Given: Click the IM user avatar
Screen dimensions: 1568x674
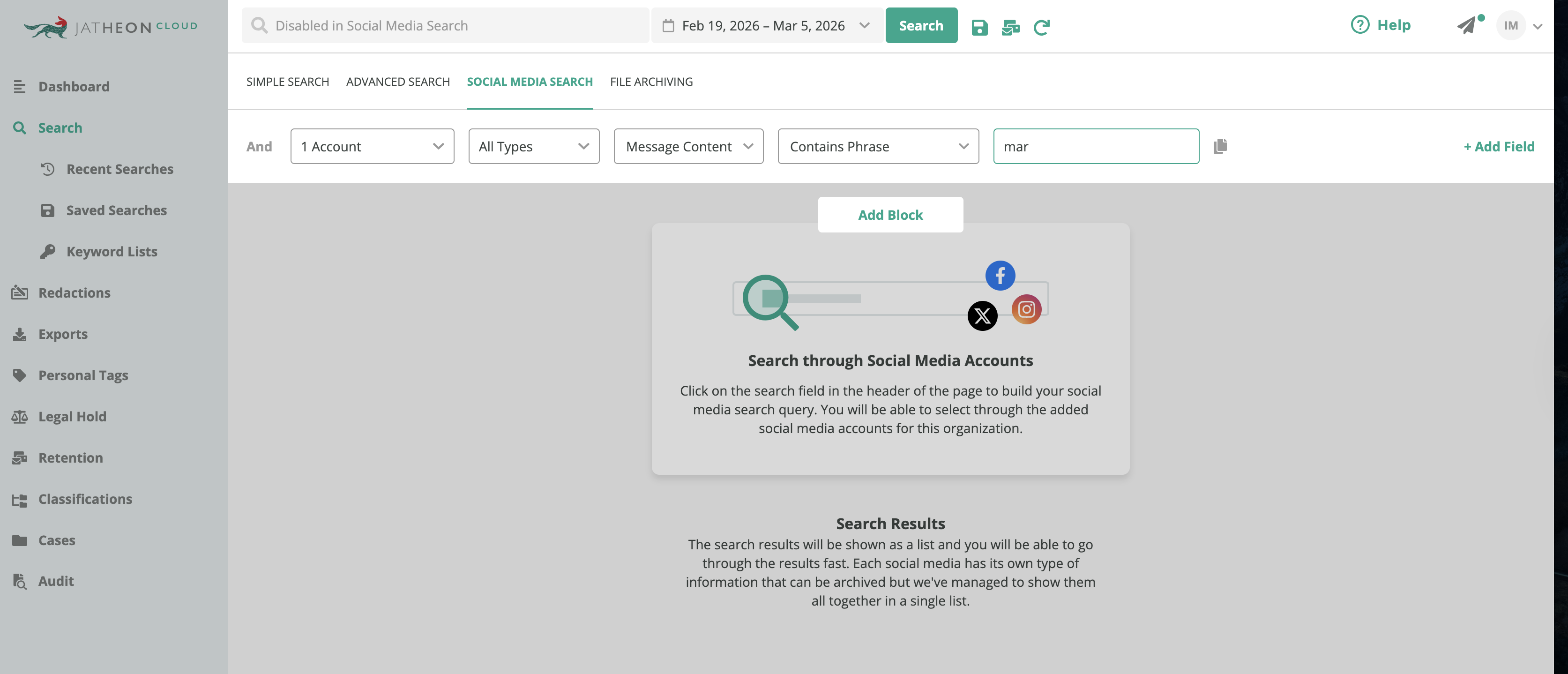Looking at the screenshot, I should click(x=1511, y=26).
